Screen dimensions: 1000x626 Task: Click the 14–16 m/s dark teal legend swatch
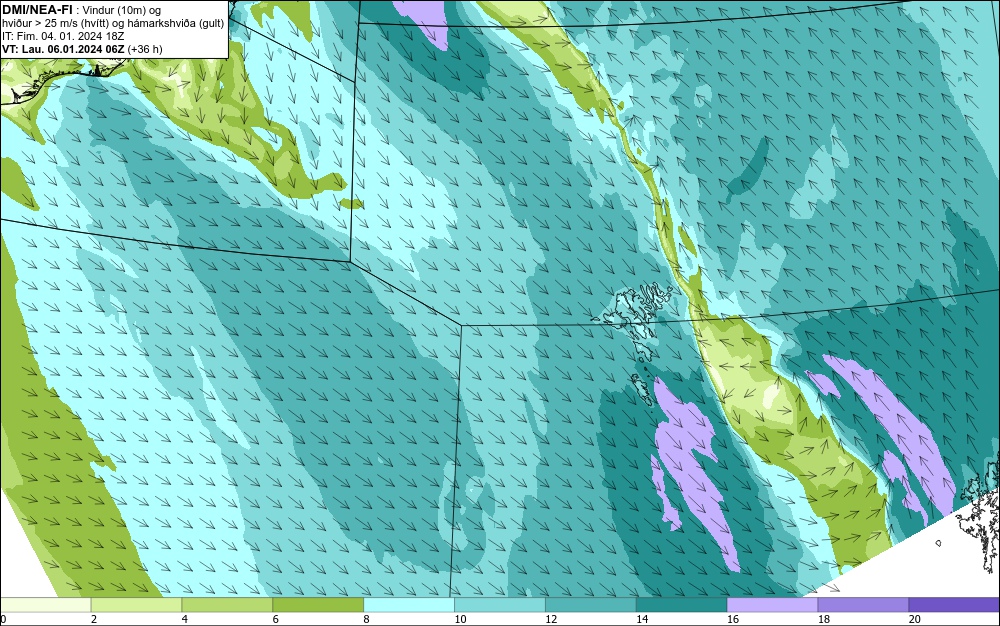[x=682, y=605]
